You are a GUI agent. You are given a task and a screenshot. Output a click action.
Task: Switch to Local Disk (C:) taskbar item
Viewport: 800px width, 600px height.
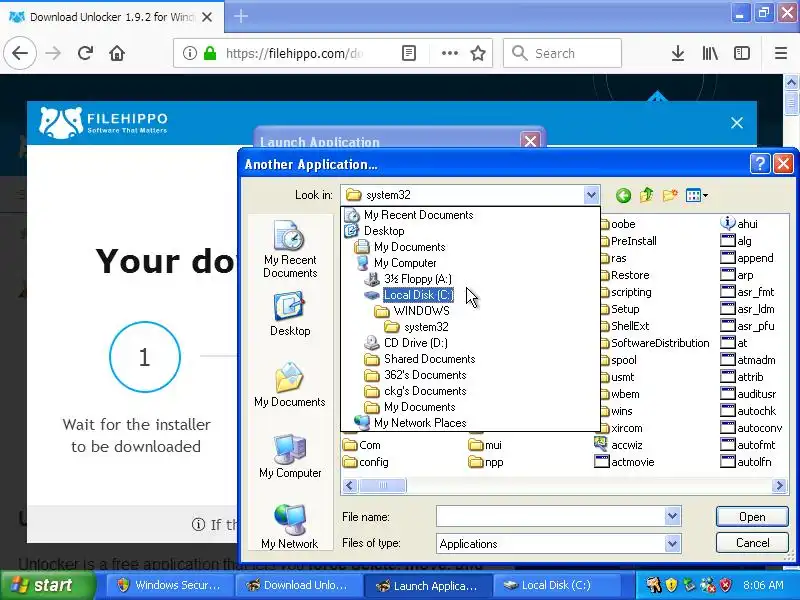click(x=555, y=585)
